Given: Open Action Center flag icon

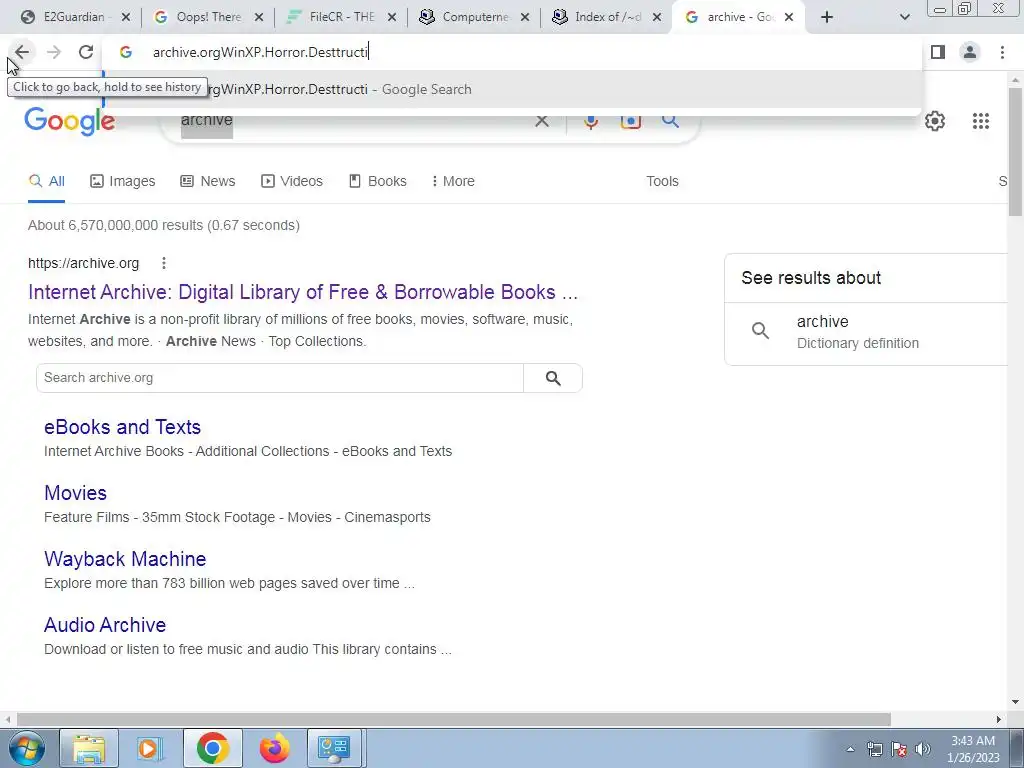Looking at the screenshot, I should click(899, 749).
